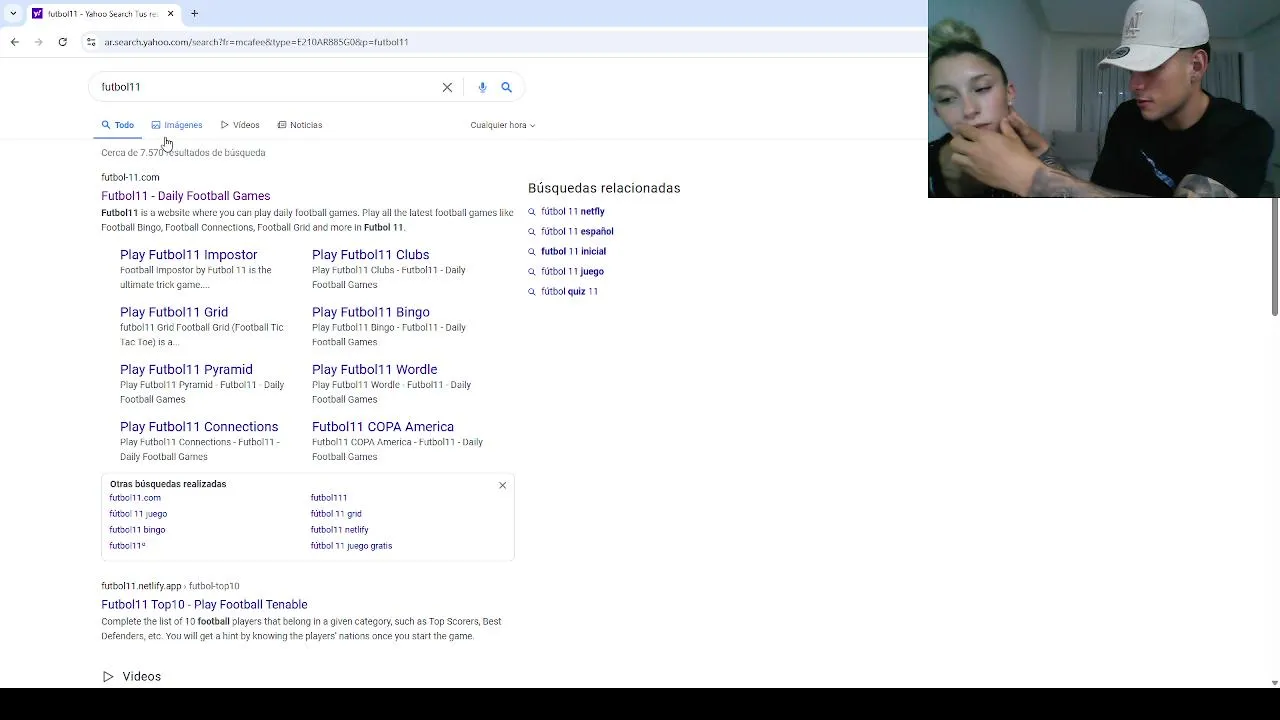Click magnifier icon beside fútbol quiz 11

532,292
